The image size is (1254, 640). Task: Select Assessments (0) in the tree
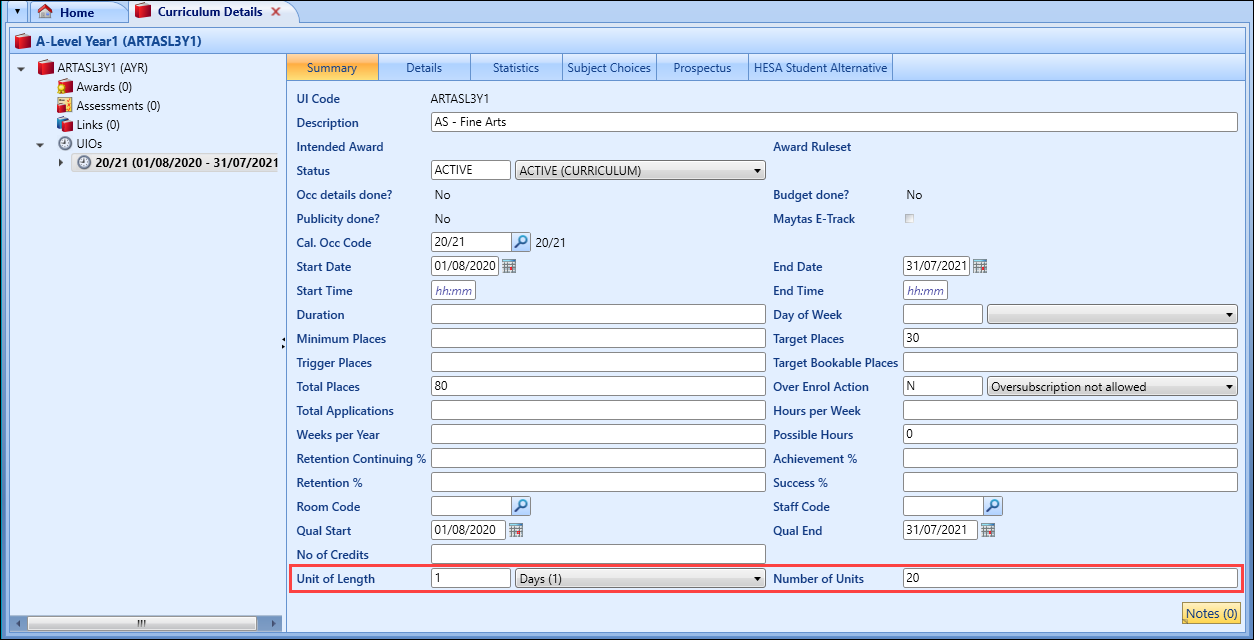click(118, 106)
